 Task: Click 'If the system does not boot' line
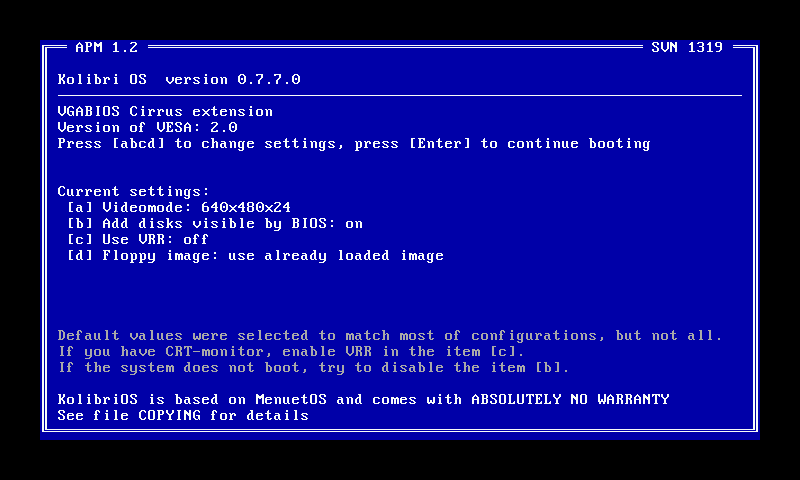313,368
